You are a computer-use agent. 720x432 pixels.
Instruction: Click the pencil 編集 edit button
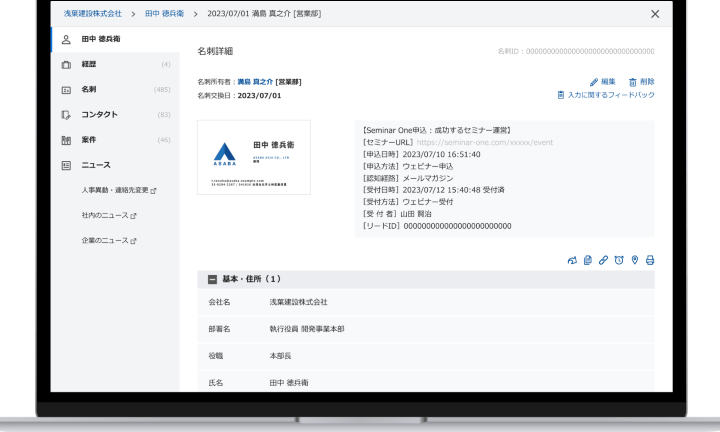pos(603,81)
